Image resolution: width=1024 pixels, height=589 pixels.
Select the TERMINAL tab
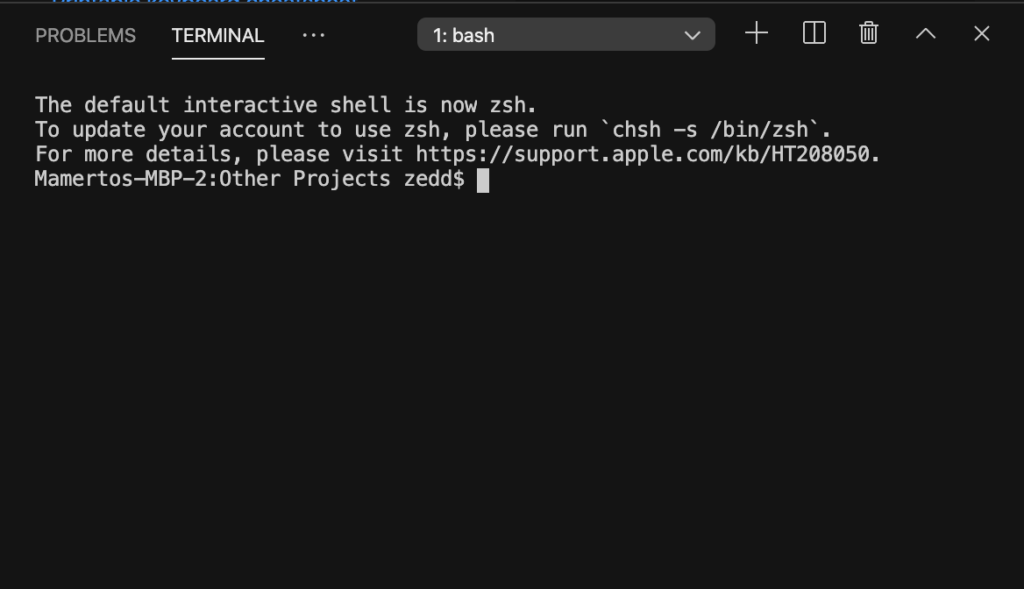coord(218,35)
